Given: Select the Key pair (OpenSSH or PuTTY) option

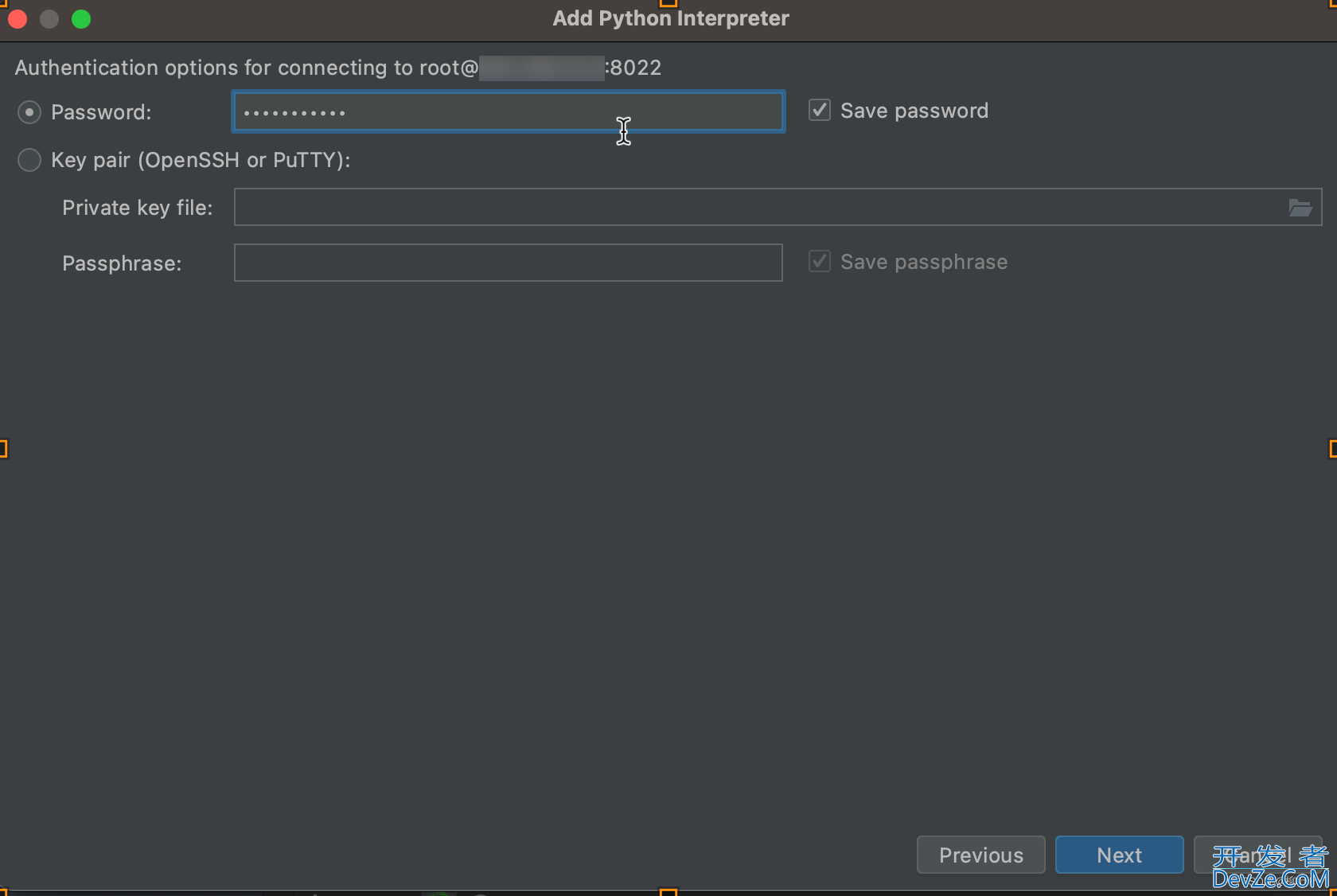Looking at the screenshot, I should tap(29, 160).
